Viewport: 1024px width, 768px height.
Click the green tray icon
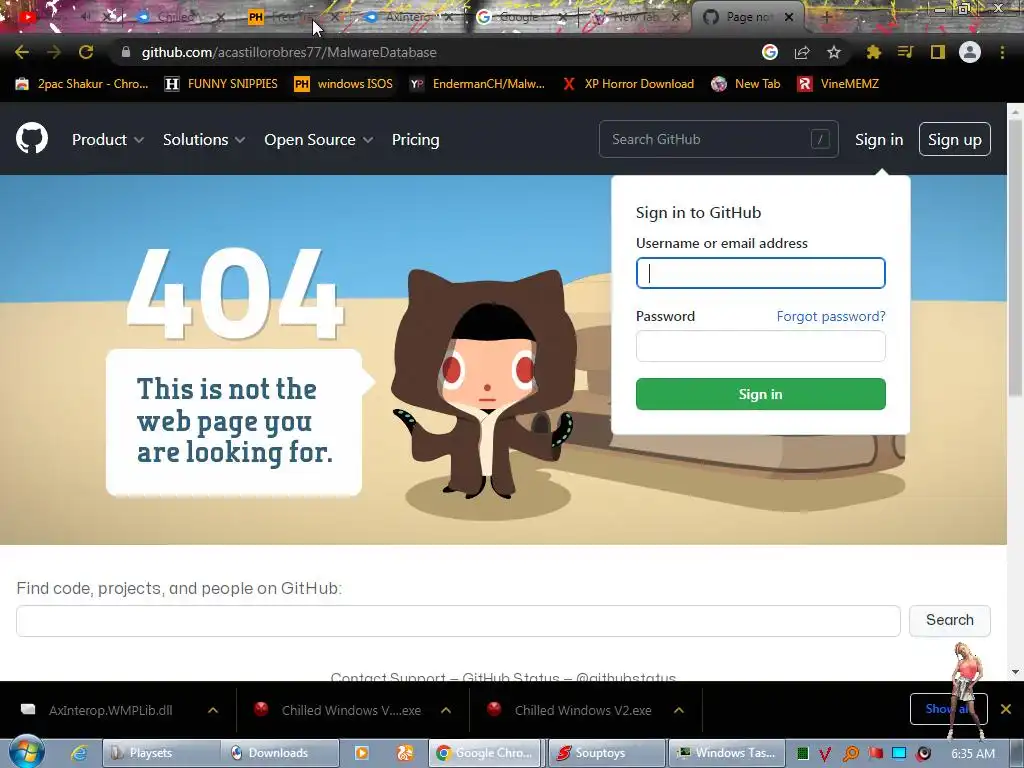[x=803, y=754]
